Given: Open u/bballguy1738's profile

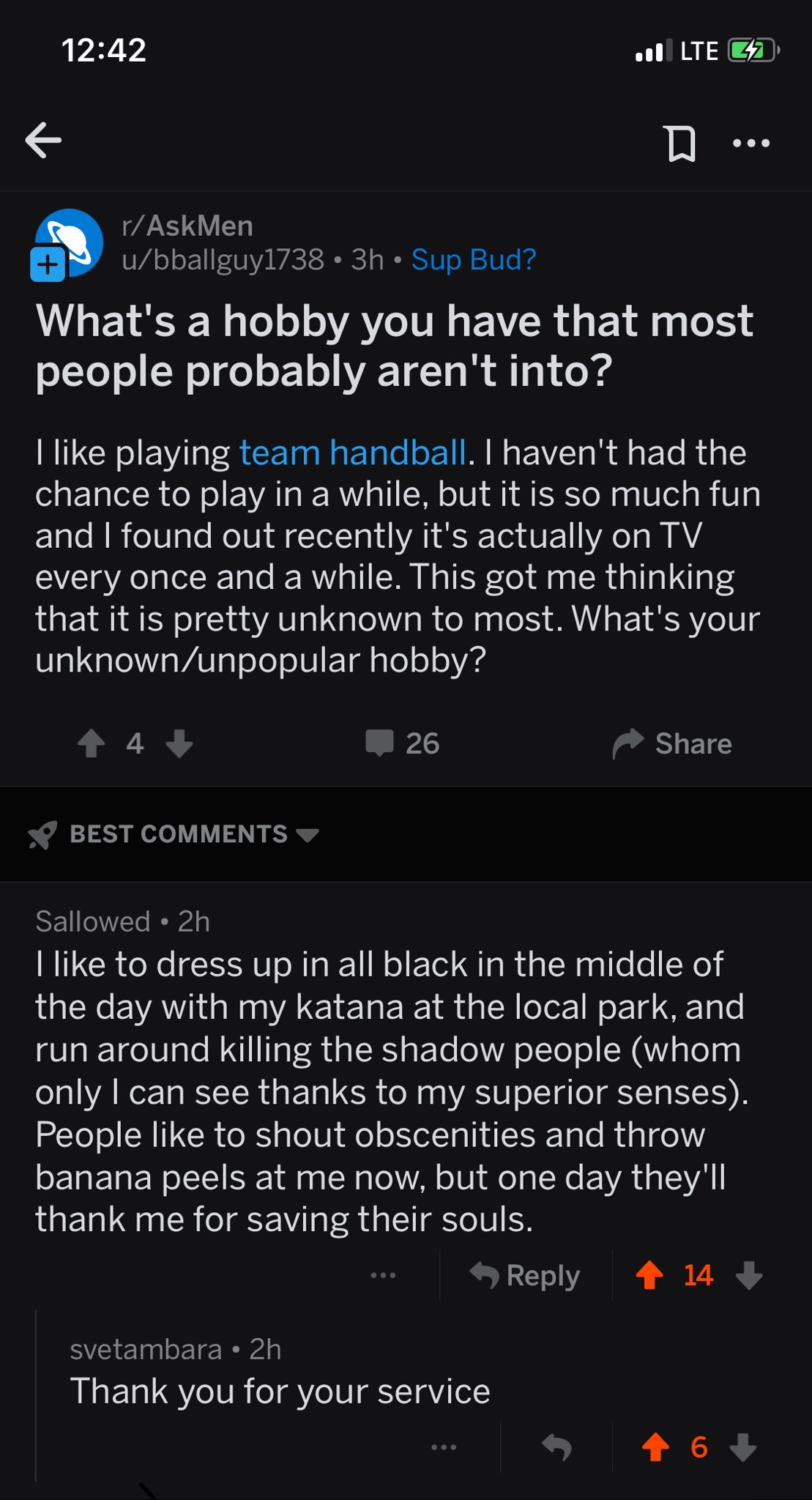Looking at the screenshot, I should [x=223, y=260].
